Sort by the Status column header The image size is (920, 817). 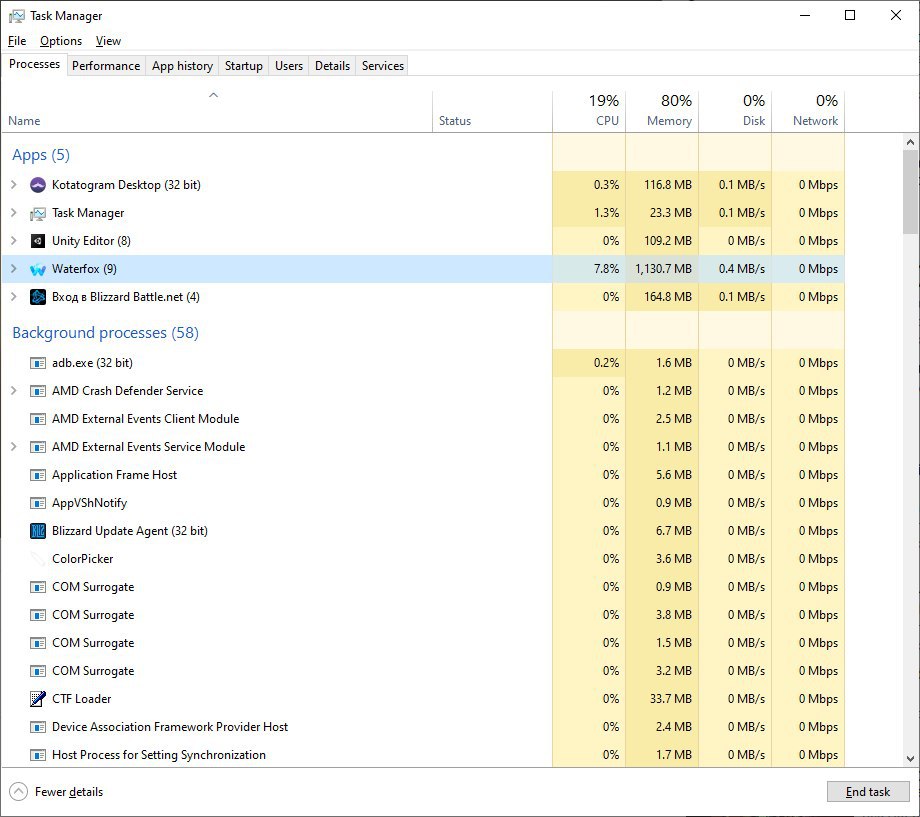492,112
